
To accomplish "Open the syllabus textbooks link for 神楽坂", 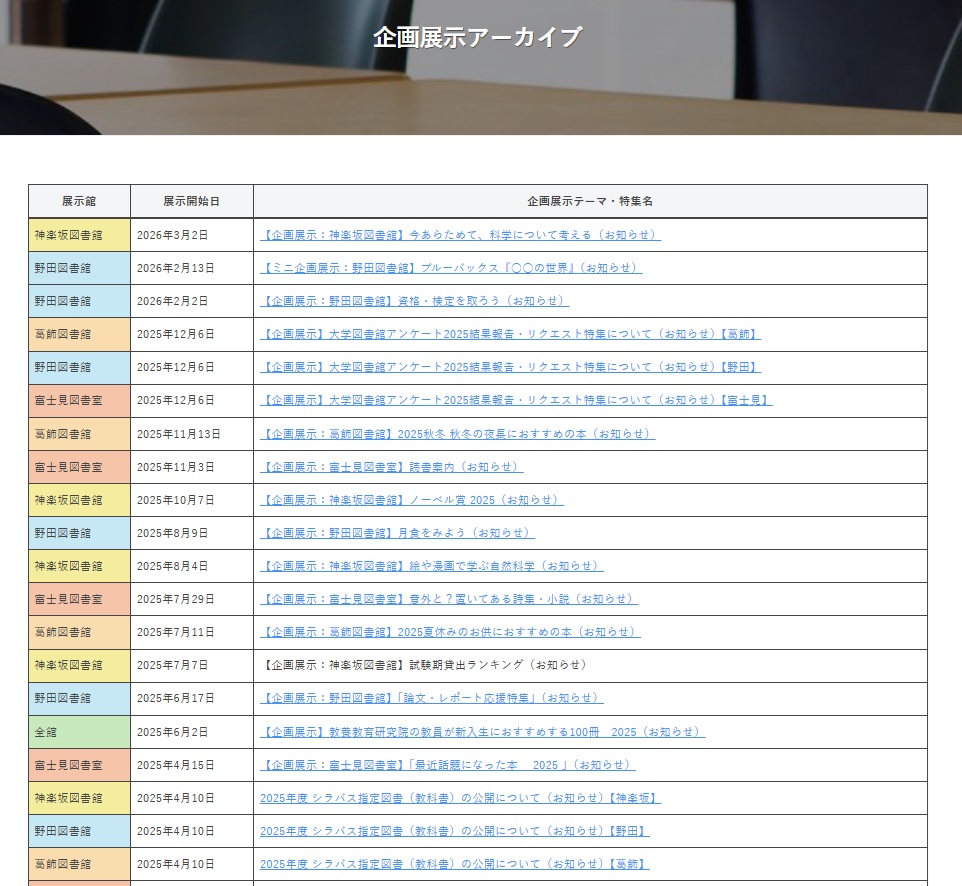I will click(460, 798).
